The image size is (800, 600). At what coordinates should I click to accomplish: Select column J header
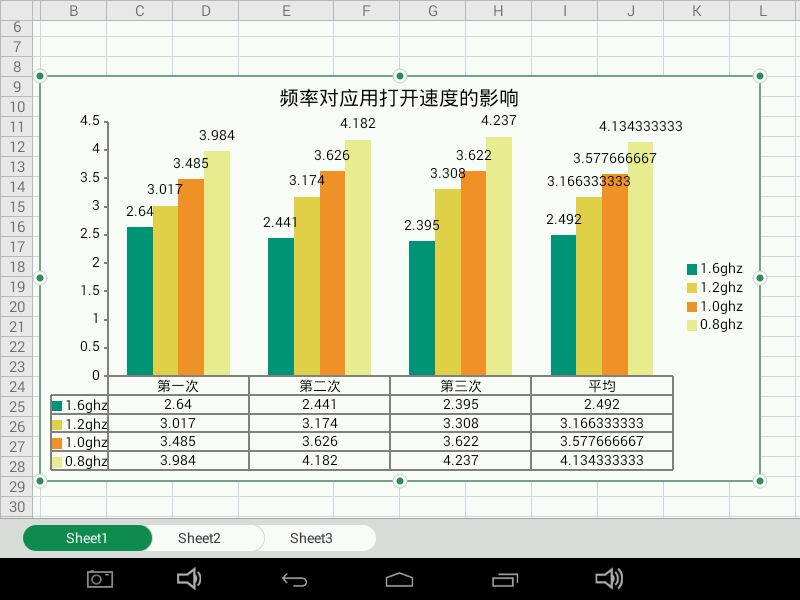tap(631, 10)
